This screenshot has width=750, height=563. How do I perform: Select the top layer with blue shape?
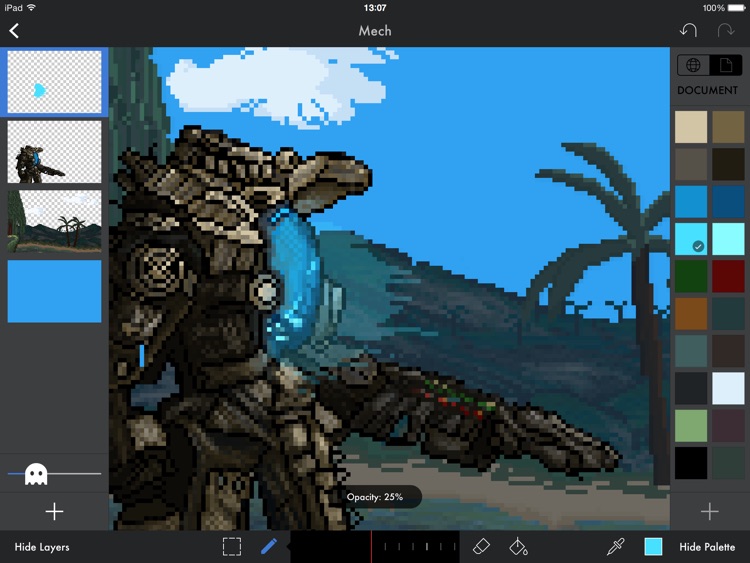pyautogui.click(x=55, y=82)
